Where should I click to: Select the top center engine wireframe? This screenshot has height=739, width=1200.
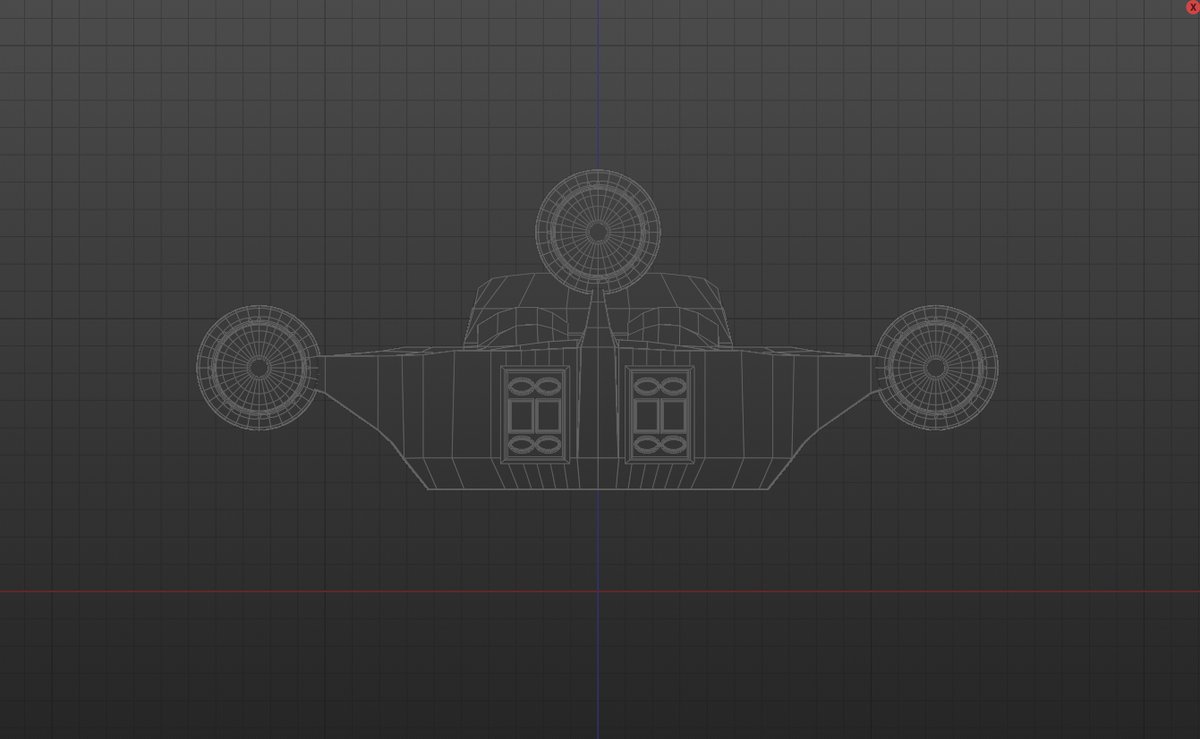598,232
